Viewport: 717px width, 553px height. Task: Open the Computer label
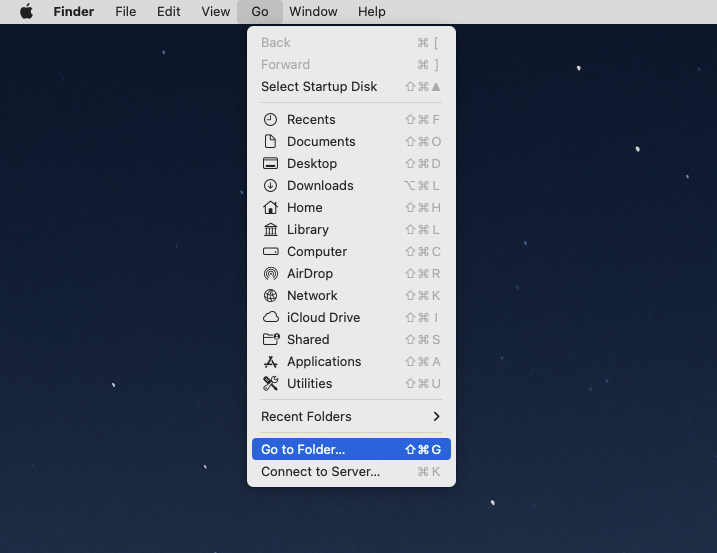click(317, 251)
